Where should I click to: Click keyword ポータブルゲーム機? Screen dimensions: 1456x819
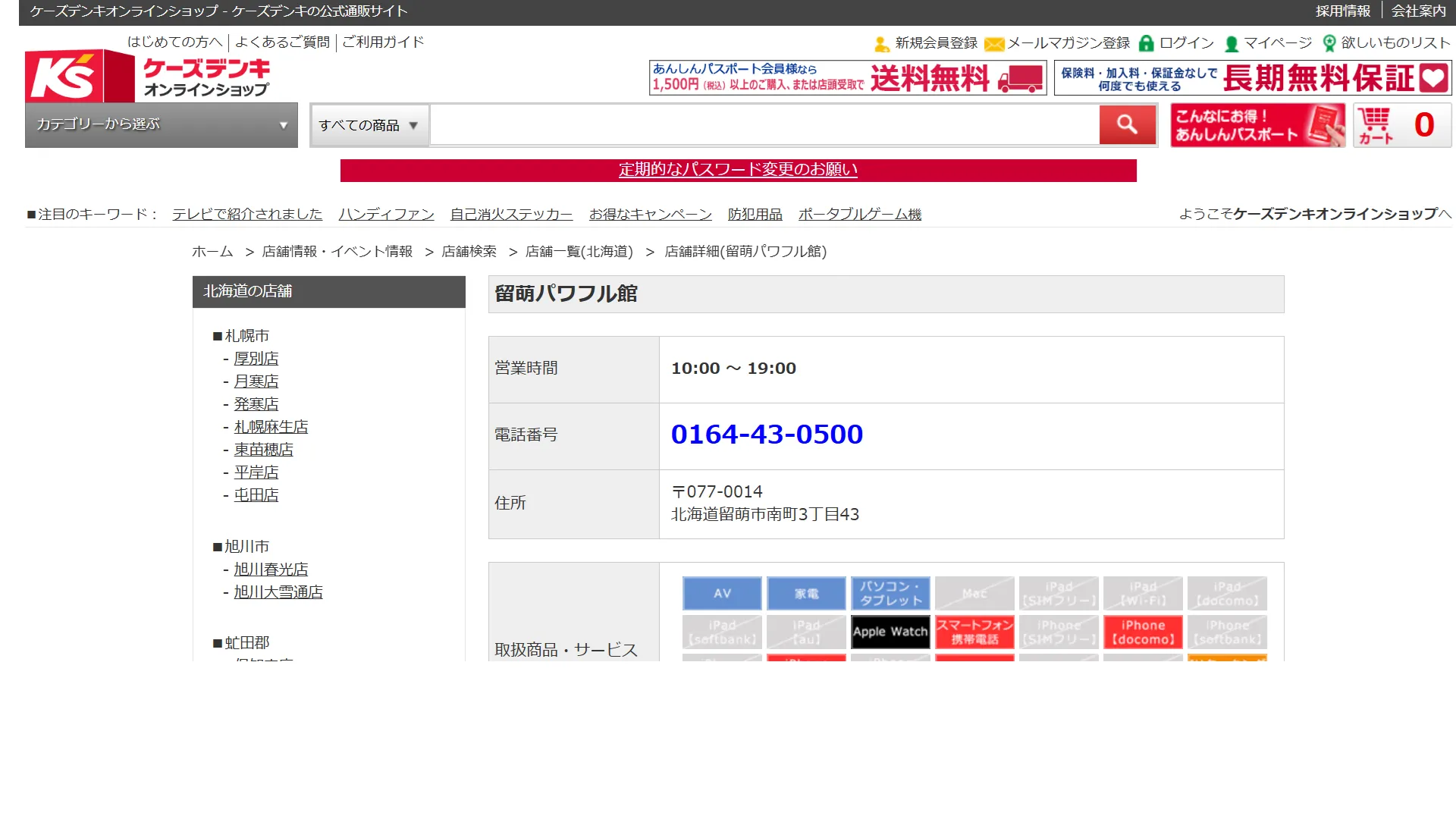(x=860, y=215)
